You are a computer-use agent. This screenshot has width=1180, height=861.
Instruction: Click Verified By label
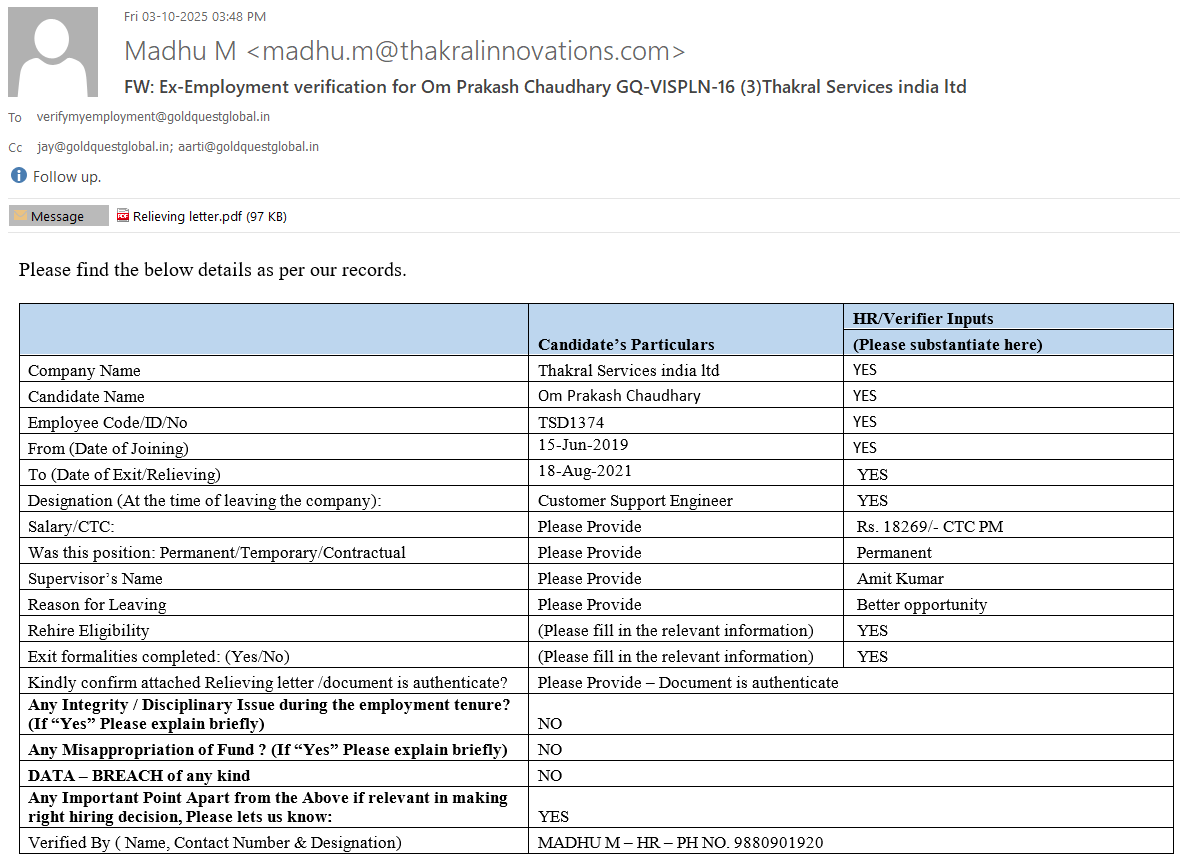[214, 842]
